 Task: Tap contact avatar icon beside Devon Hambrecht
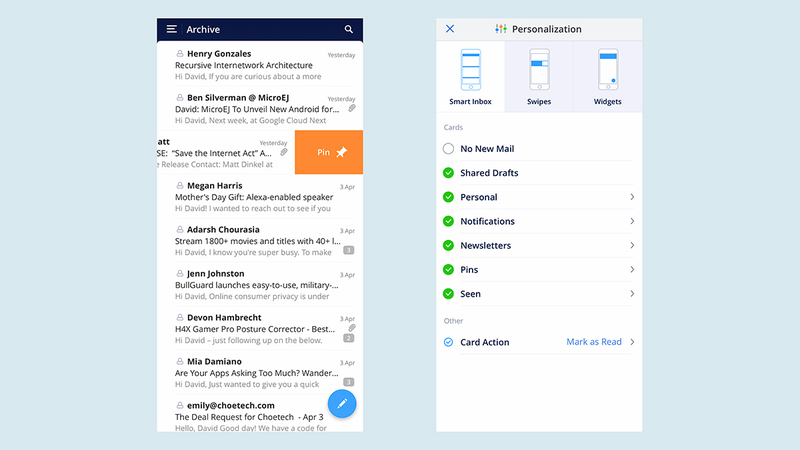(x=180, y=317)
